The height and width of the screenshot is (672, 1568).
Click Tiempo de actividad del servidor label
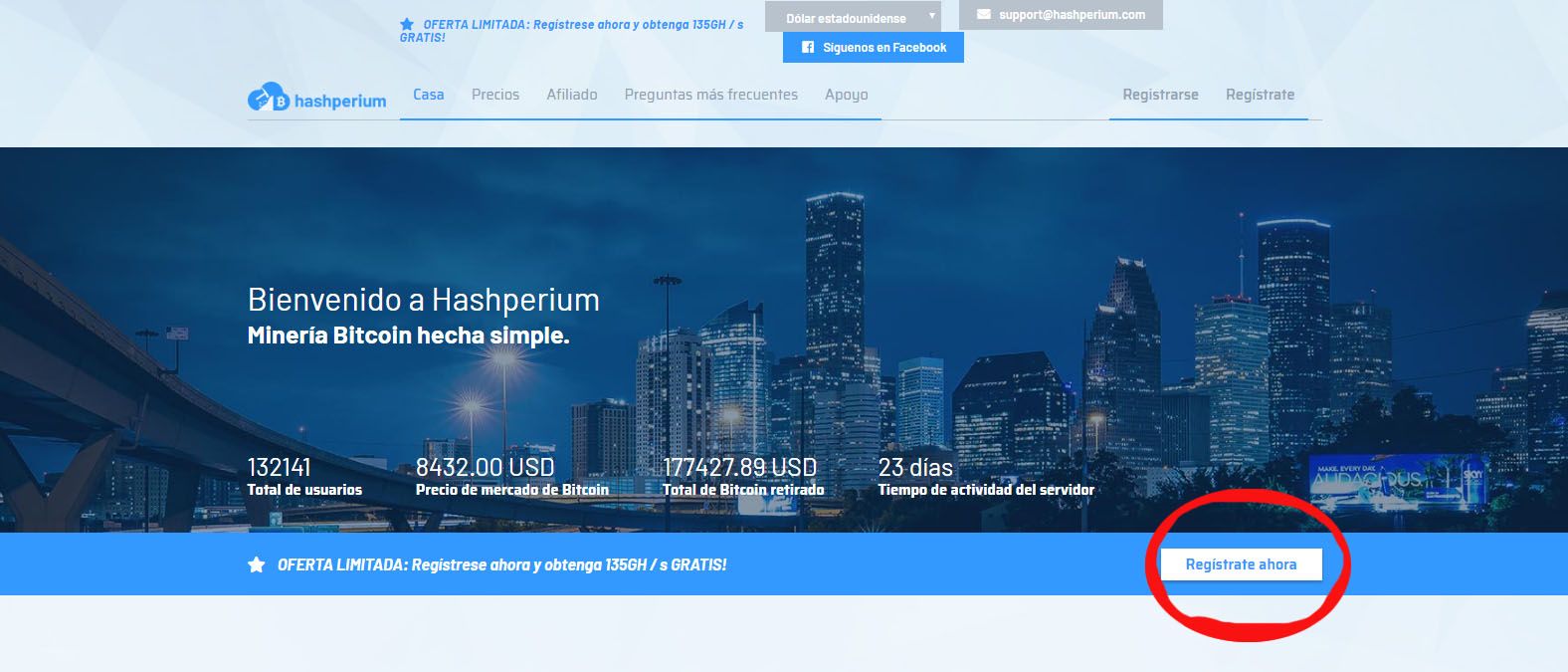986,490
